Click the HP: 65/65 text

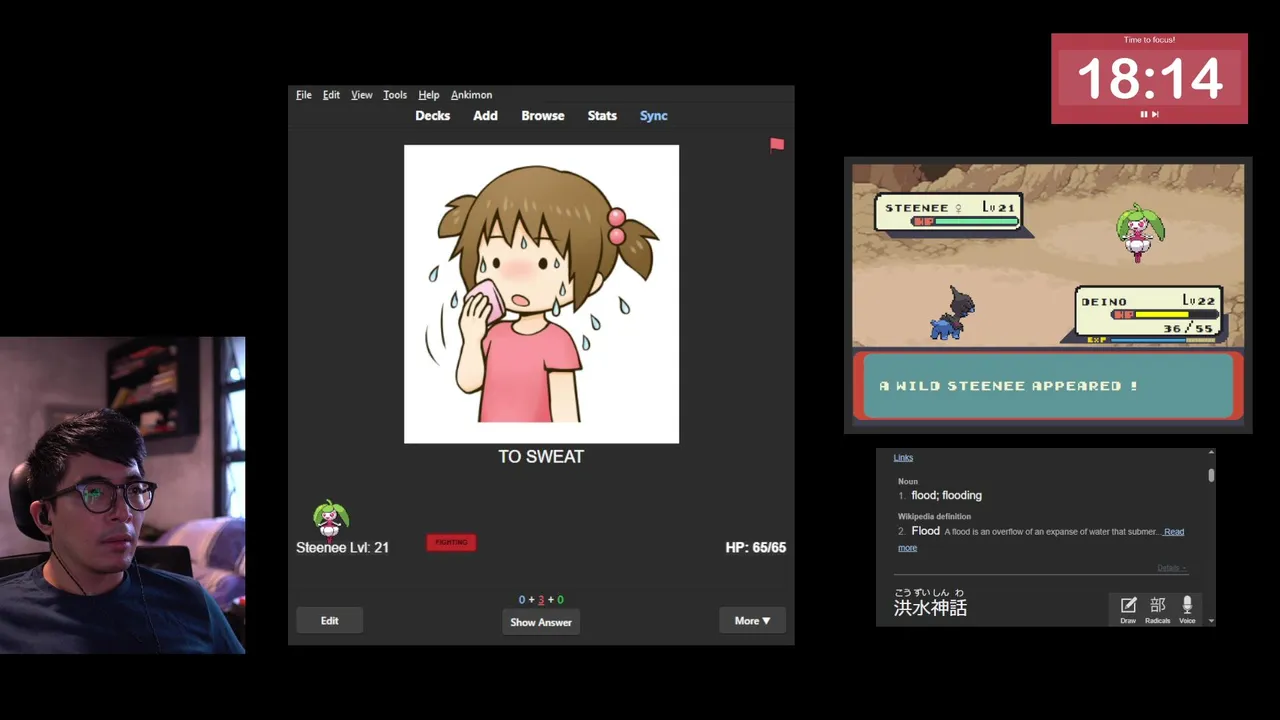[755, 548]
